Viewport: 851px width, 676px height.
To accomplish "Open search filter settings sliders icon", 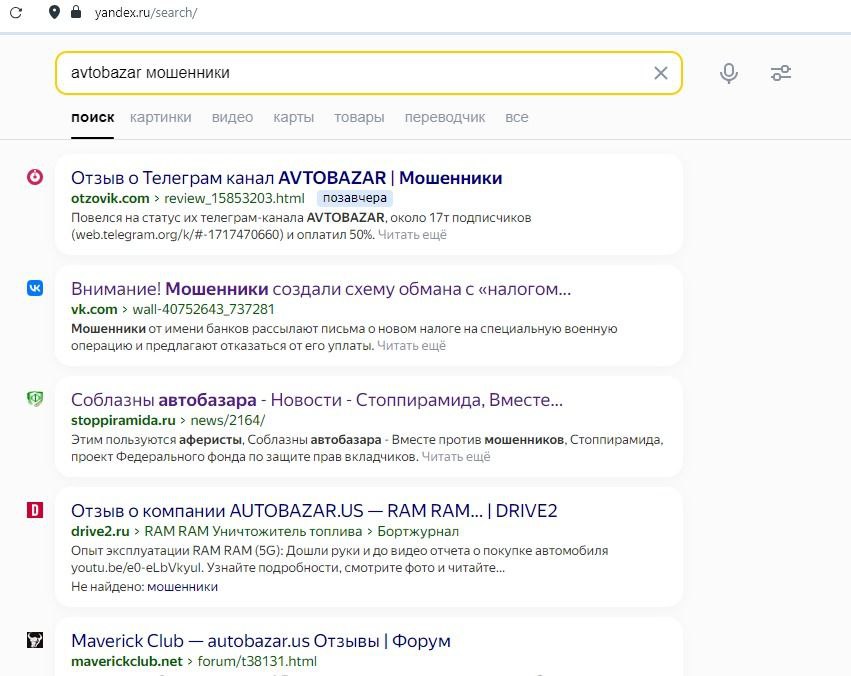I will [781, 73].
